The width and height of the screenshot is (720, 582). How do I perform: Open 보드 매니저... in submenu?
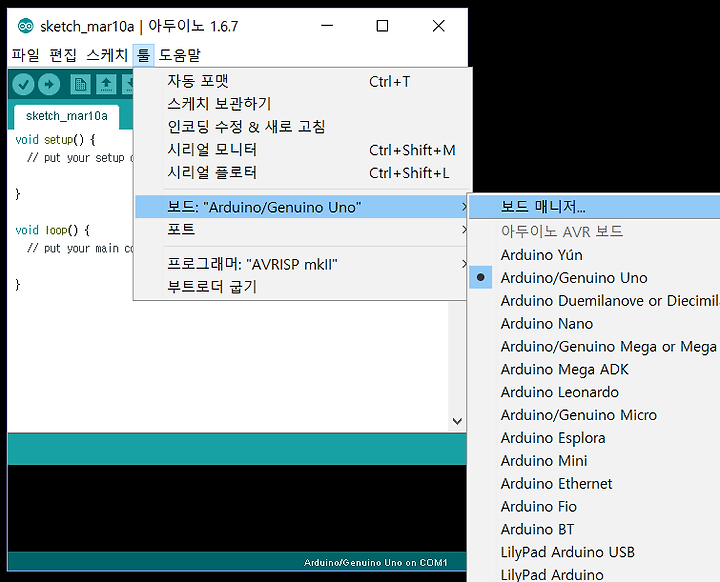tap(595, 207)
